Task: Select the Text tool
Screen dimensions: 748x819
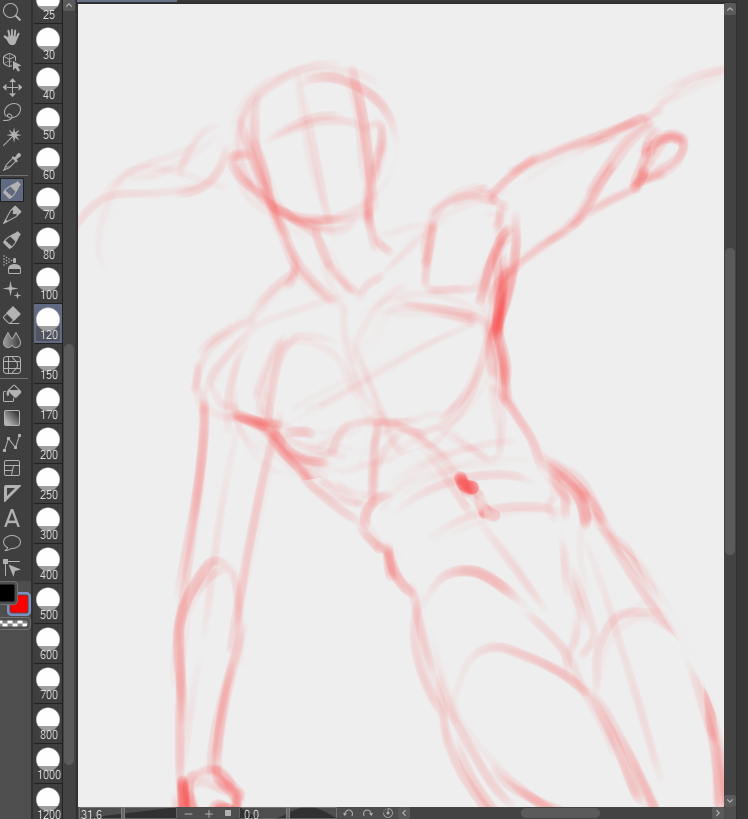Action: [x=12, y=518]
